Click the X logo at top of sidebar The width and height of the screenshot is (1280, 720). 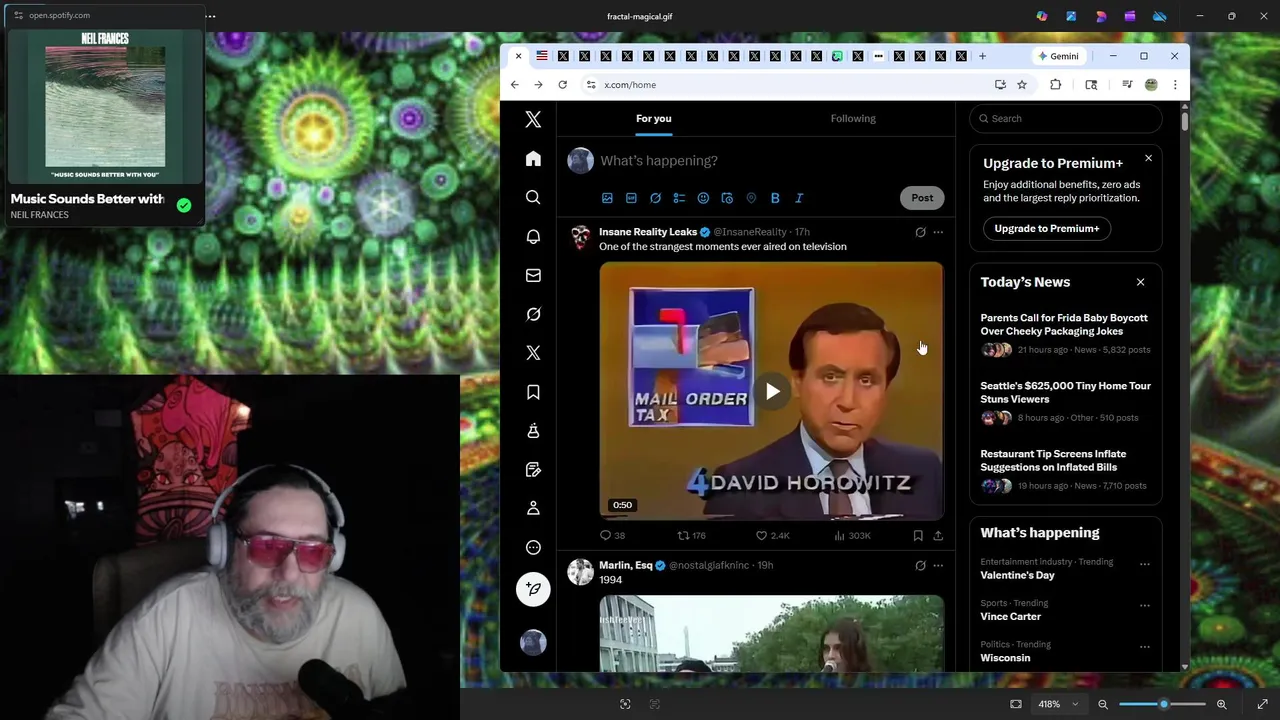coord(533,120)
